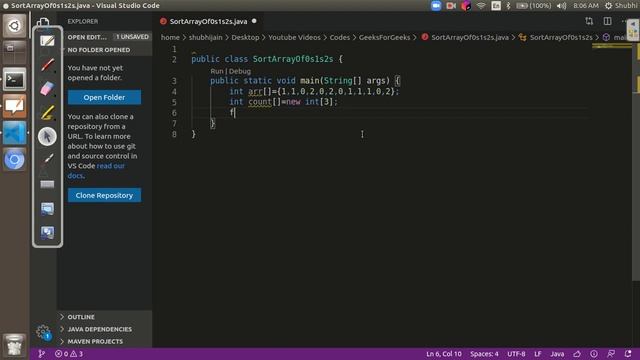Click the bottom screen-capture annotation icon
Viewport: 640px width, 360px height.
[x=47, y=233]
